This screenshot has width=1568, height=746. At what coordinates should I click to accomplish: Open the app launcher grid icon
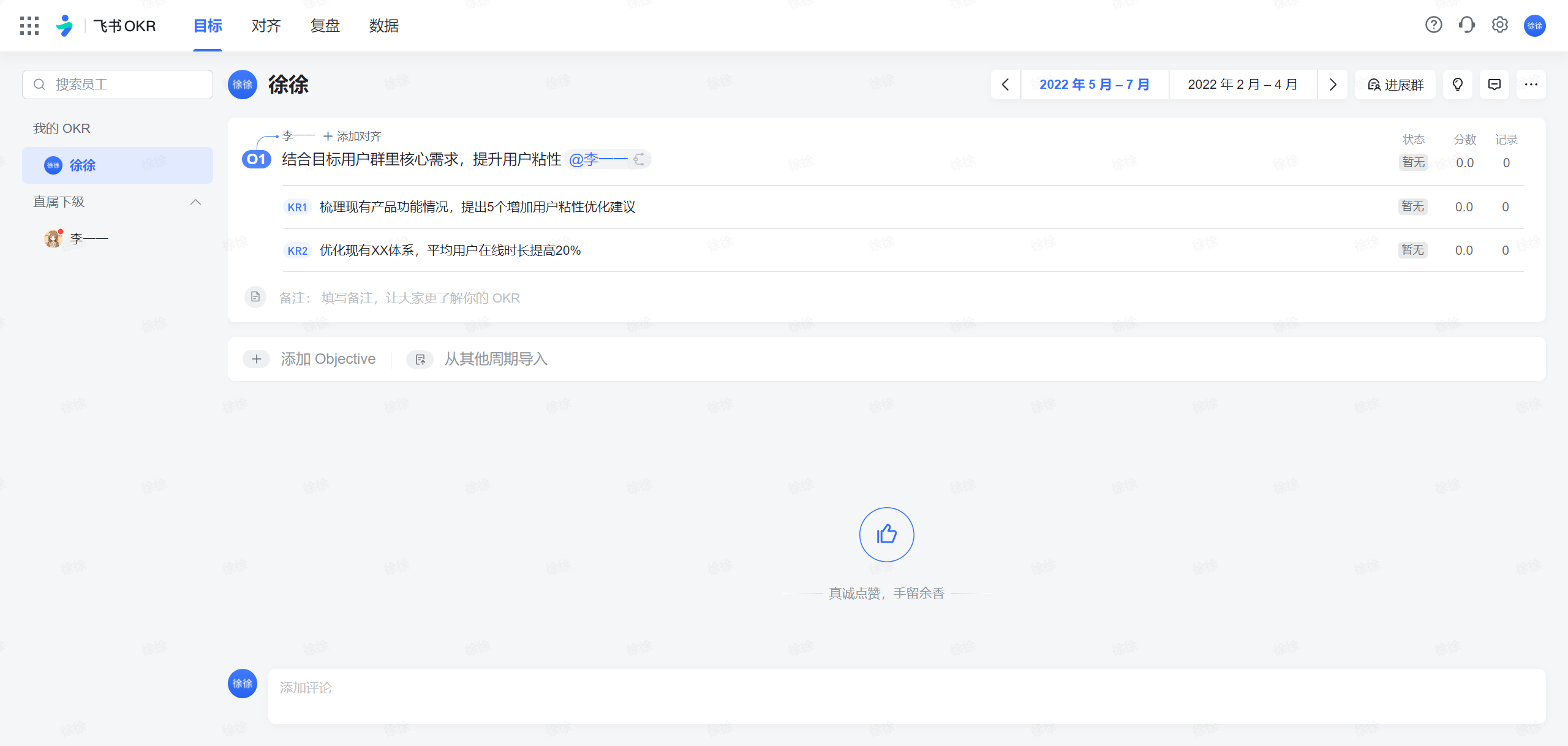tap(29, 26)
